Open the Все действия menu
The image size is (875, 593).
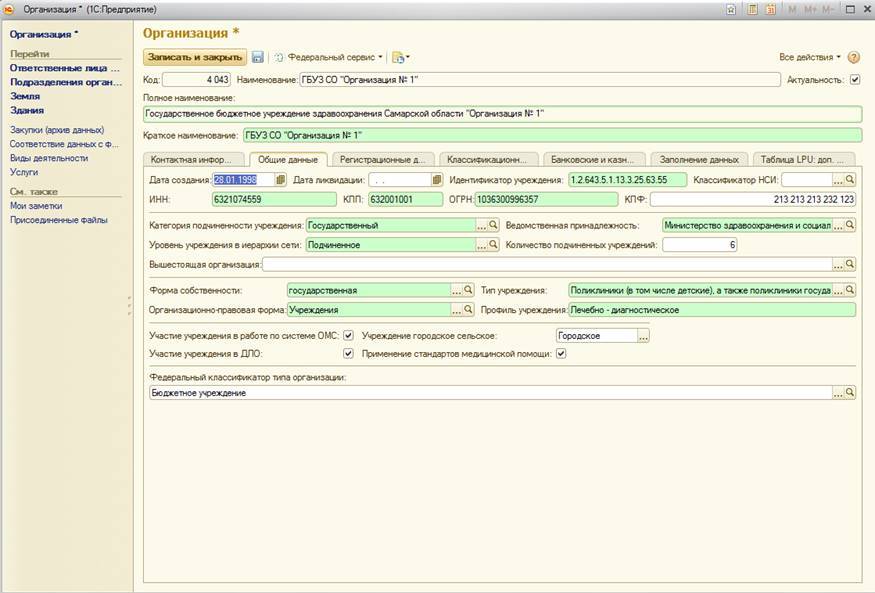[x=809, y=58]
